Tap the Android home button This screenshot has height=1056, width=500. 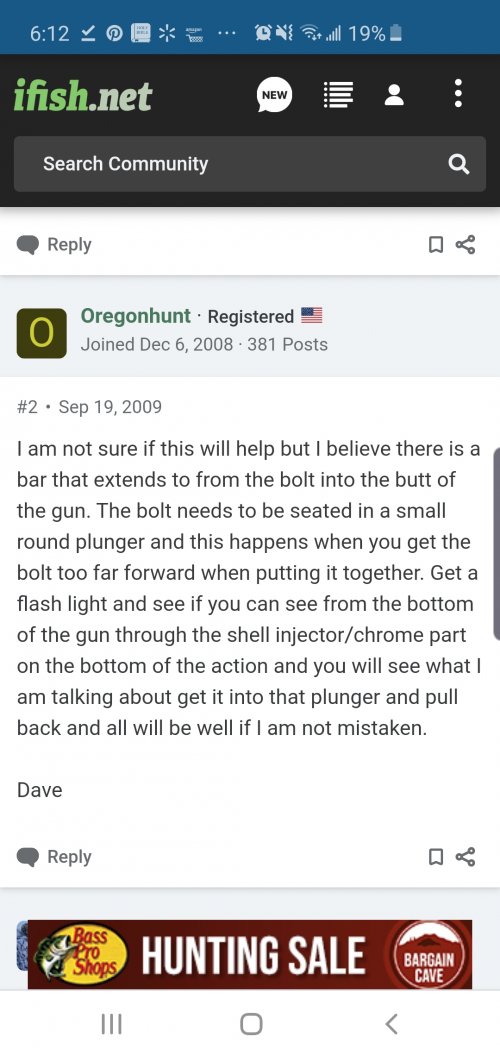coord(251,1024)
